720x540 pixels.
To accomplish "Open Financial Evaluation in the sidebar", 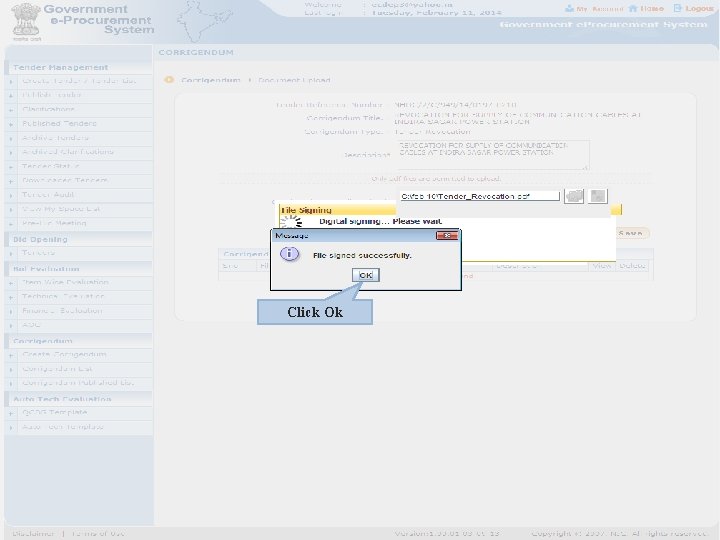I will click(x=62, y=311).
